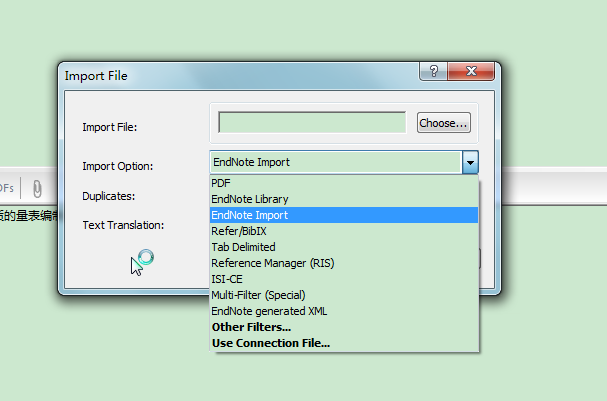Click the Choose... button
Viewport: 607px width, 401px height.
click(444, 123)
